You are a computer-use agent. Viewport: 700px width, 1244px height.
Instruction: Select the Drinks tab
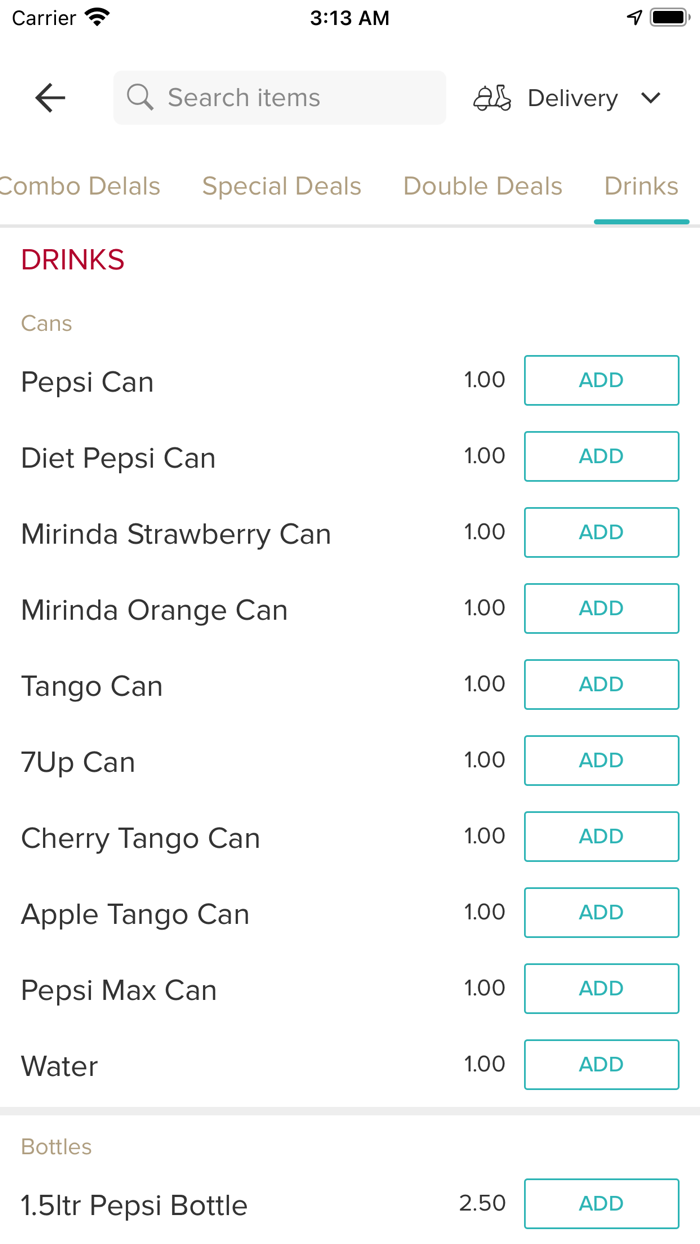click(641, 186)
